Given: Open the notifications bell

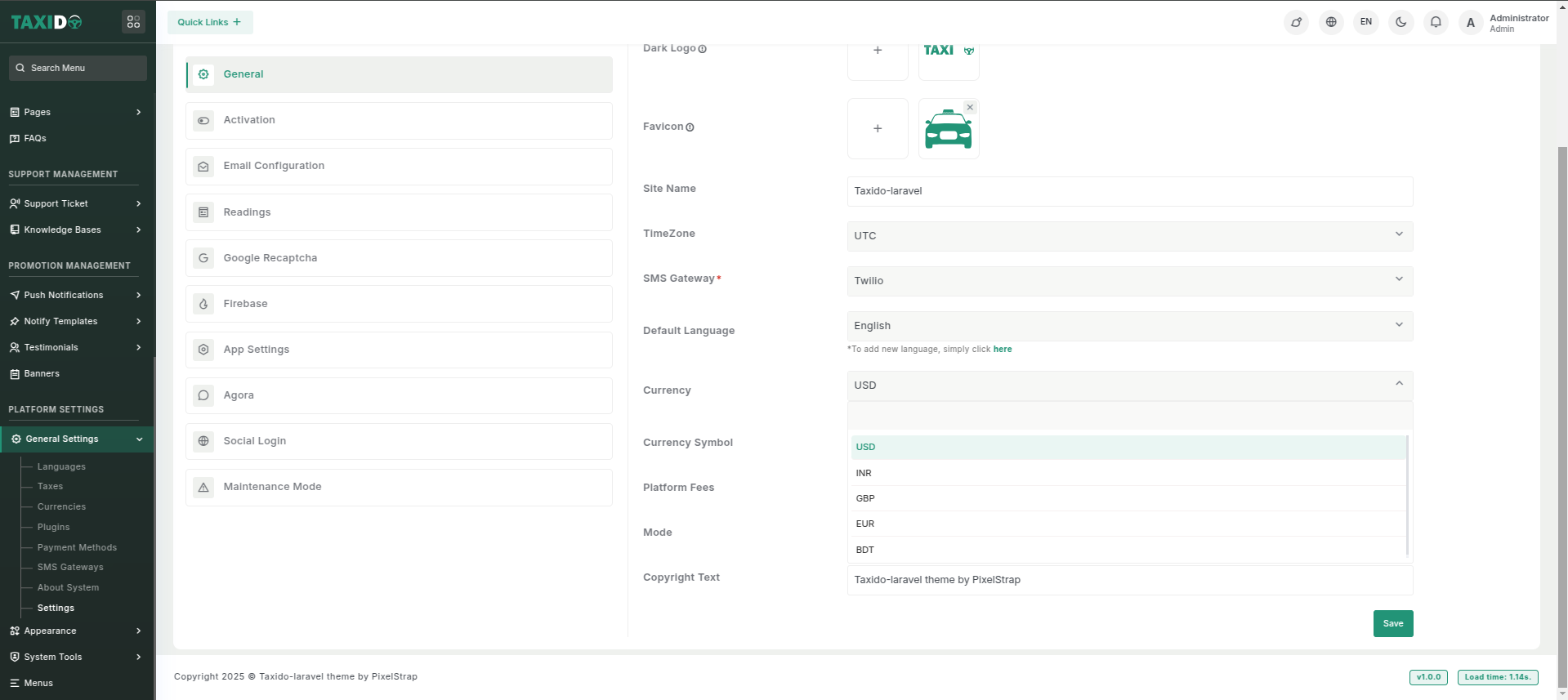Looking at the screenshot, I should pyautogui.click(x=1436, y=22).
